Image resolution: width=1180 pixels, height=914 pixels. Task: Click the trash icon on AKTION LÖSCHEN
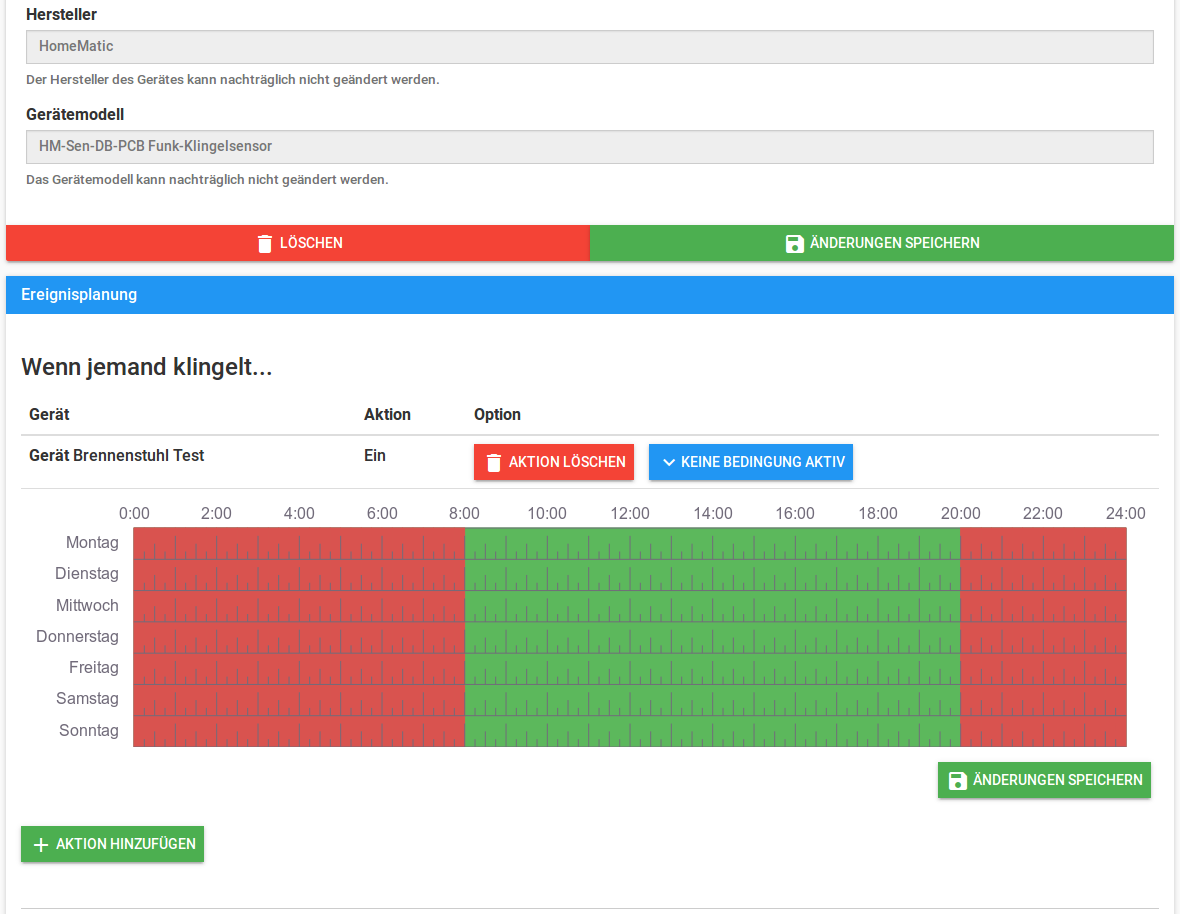pos(493,462)
